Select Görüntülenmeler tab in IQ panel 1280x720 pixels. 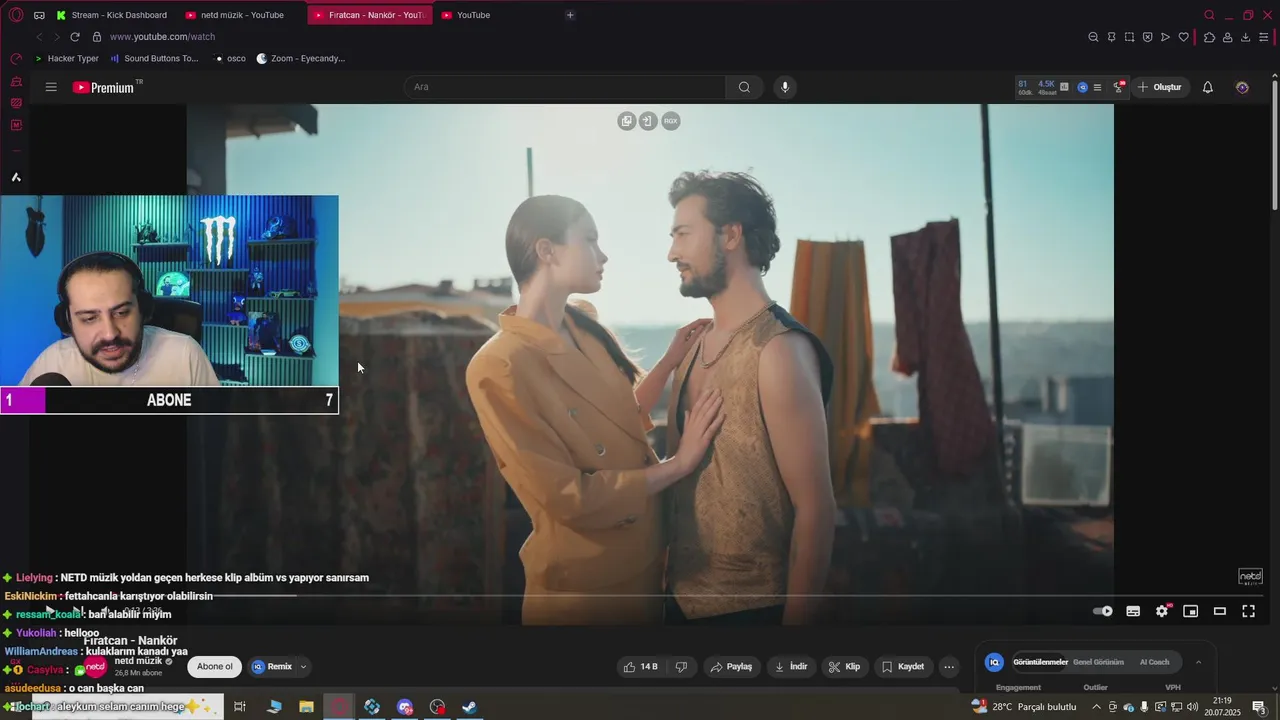coord(1040,662)
